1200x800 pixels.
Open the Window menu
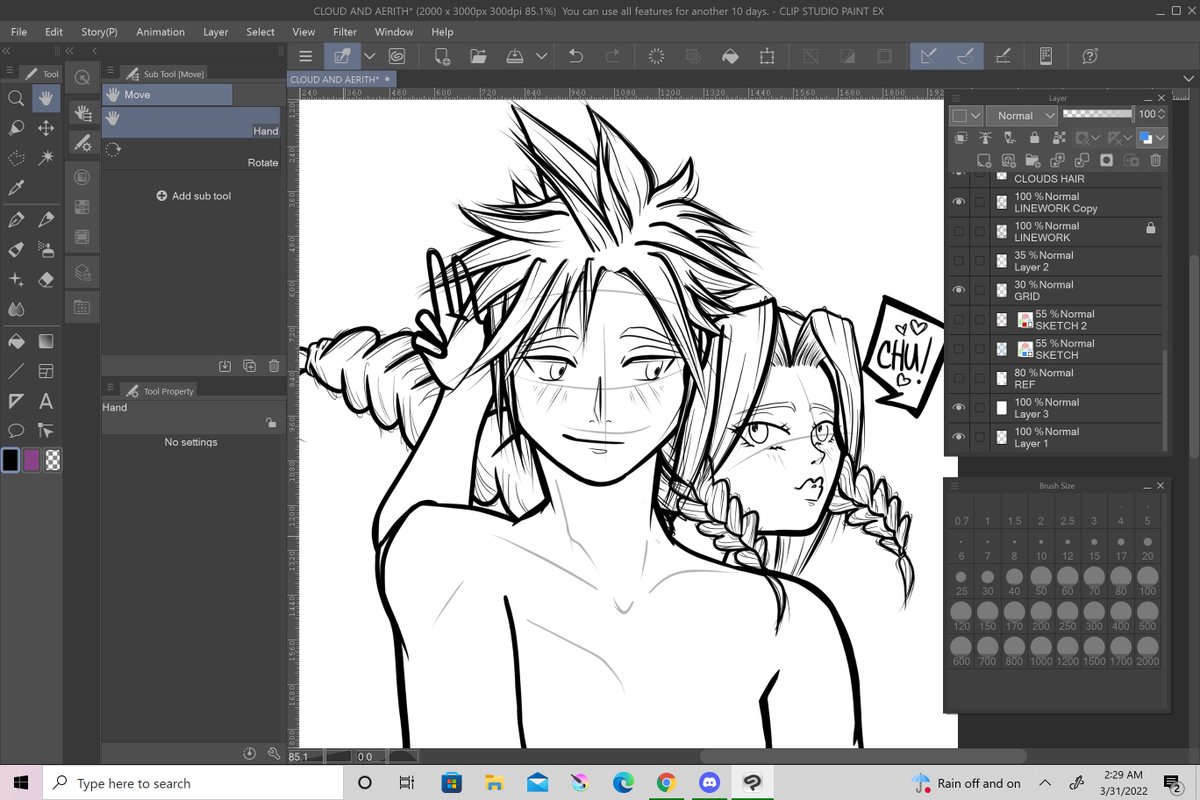[394, 32]
